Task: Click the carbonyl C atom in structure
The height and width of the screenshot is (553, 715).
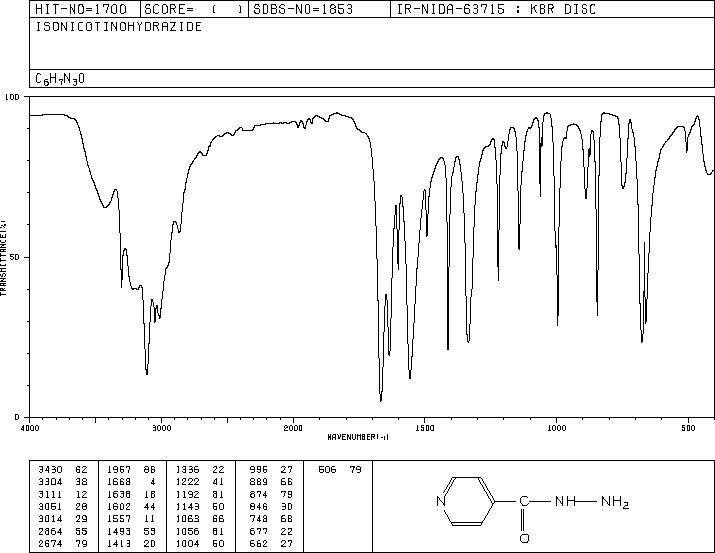Action: coord(524,501)
